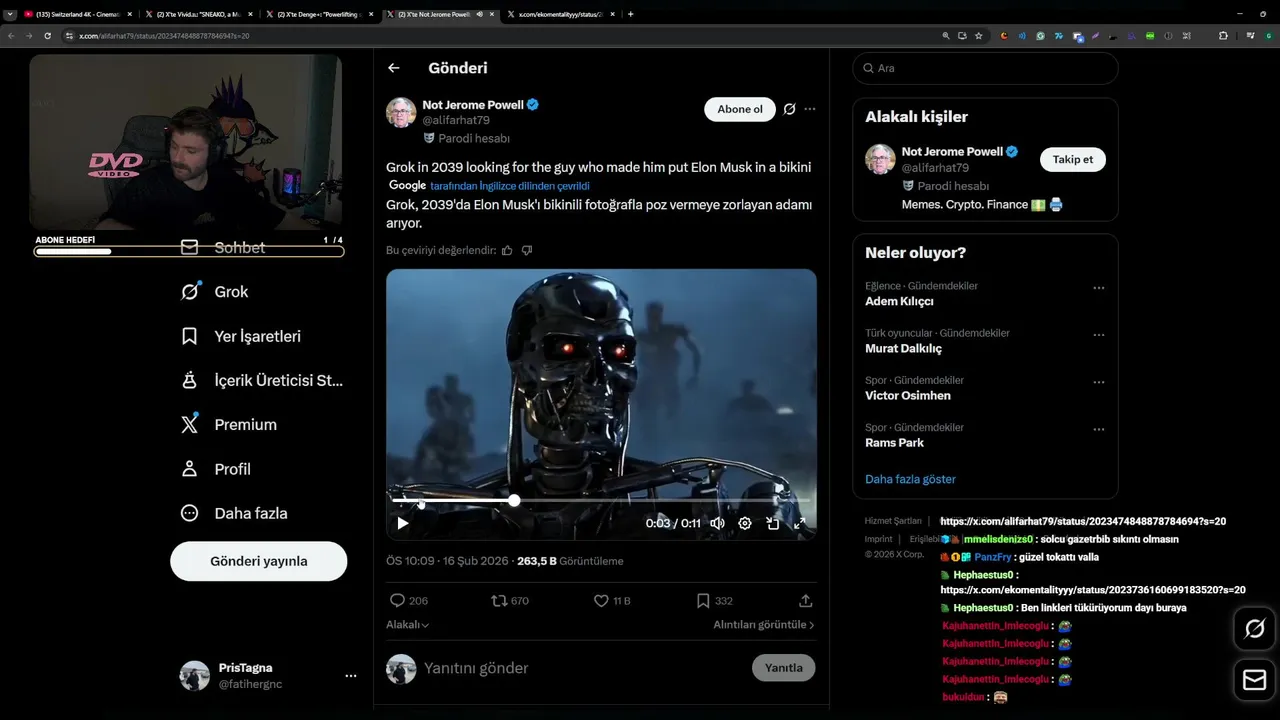Switch to the Denge Powerlifting tab
Image resolution: width=1280 pixels, height=720 pixels.
tap(322, 14)
